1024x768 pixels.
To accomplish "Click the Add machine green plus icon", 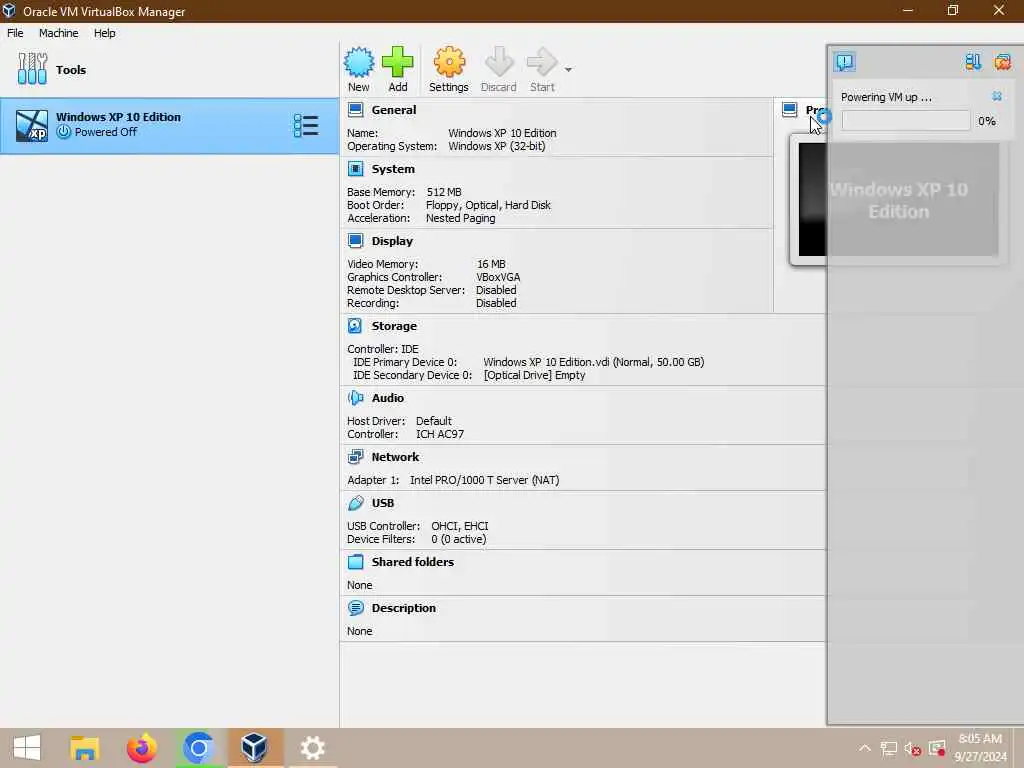I will 397,62.
